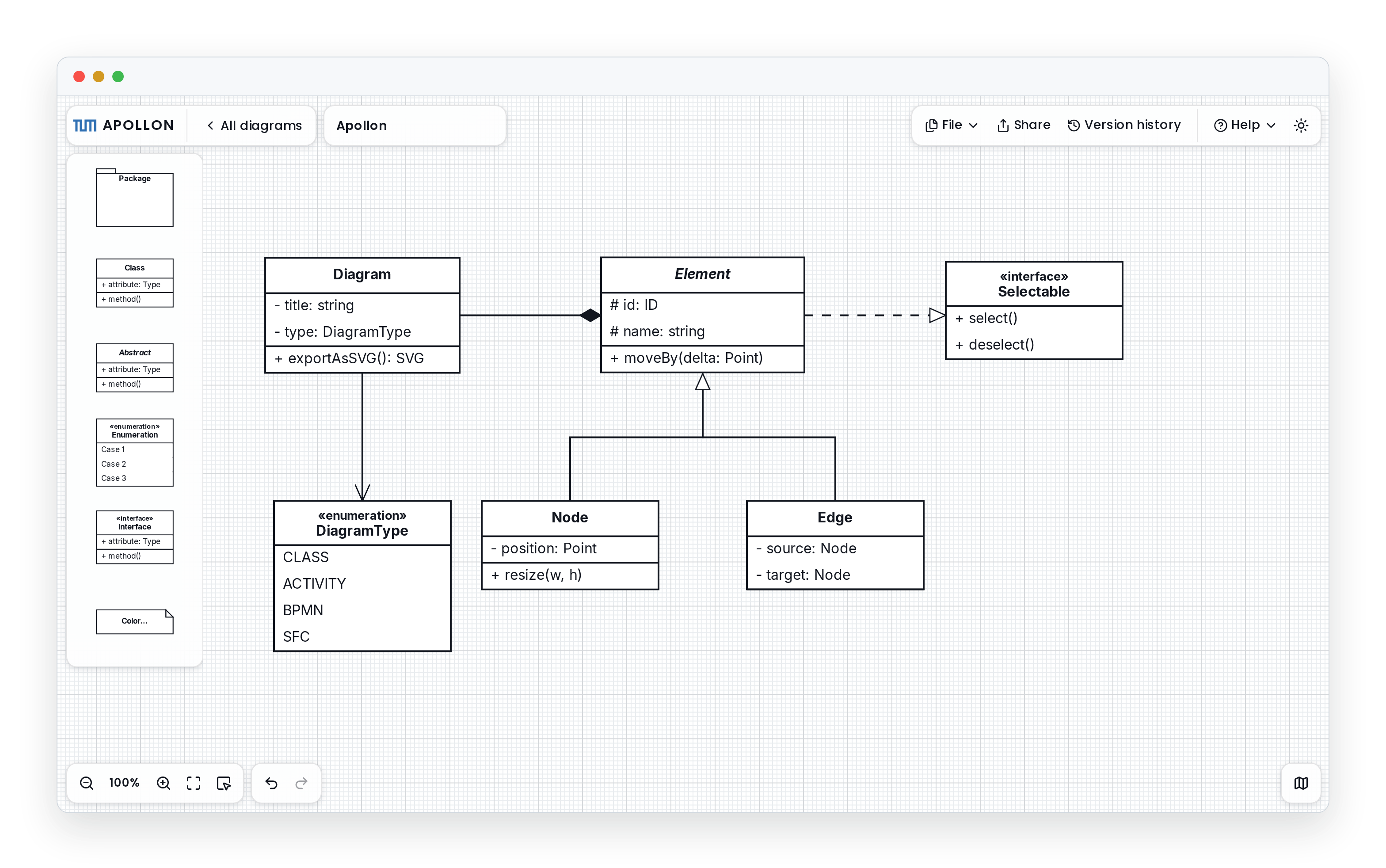Click the fit view icon
Image resolution: width=1386 pixels, height=868 pixels.
pyautogui.click(x=194, y=783)
